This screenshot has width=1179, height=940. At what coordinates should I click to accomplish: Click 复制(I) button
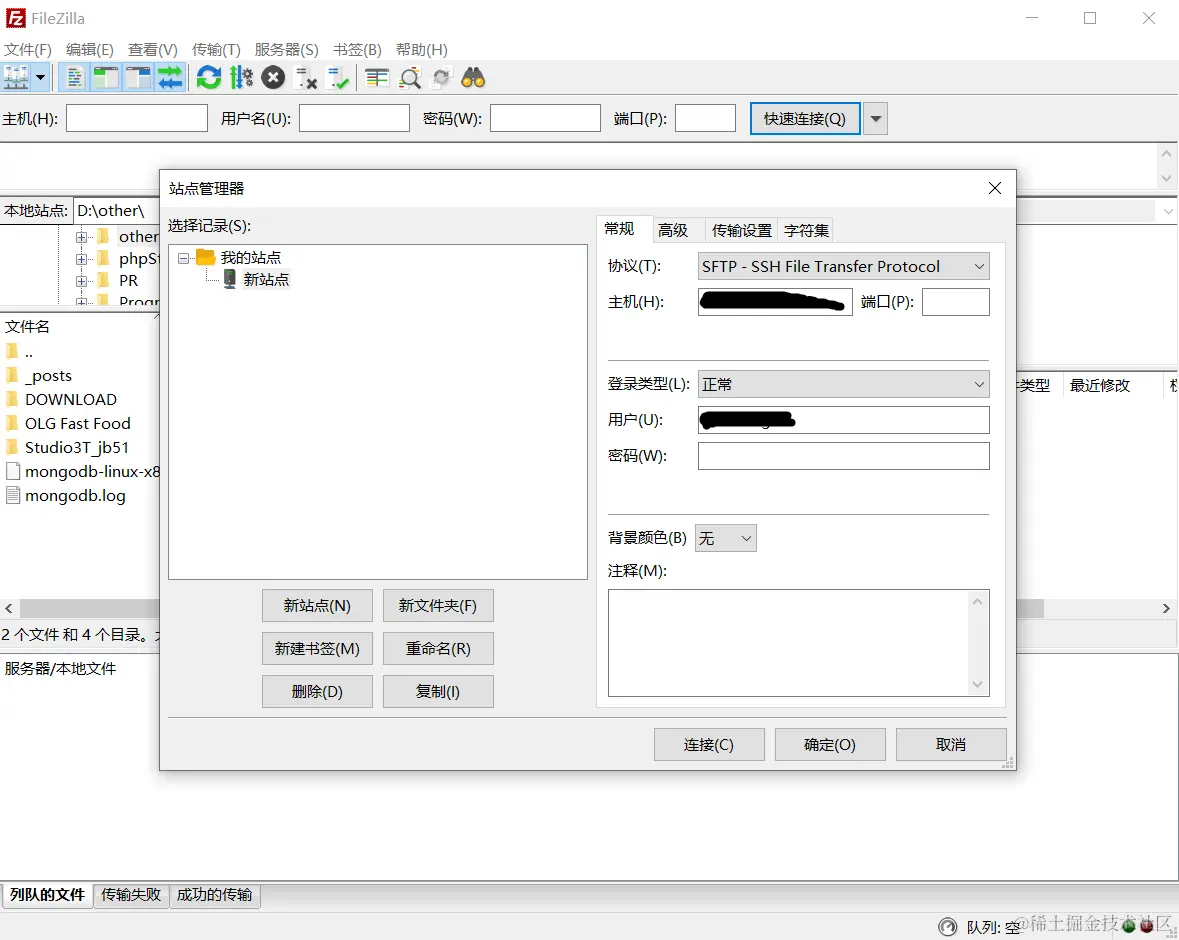click(438, 691)
